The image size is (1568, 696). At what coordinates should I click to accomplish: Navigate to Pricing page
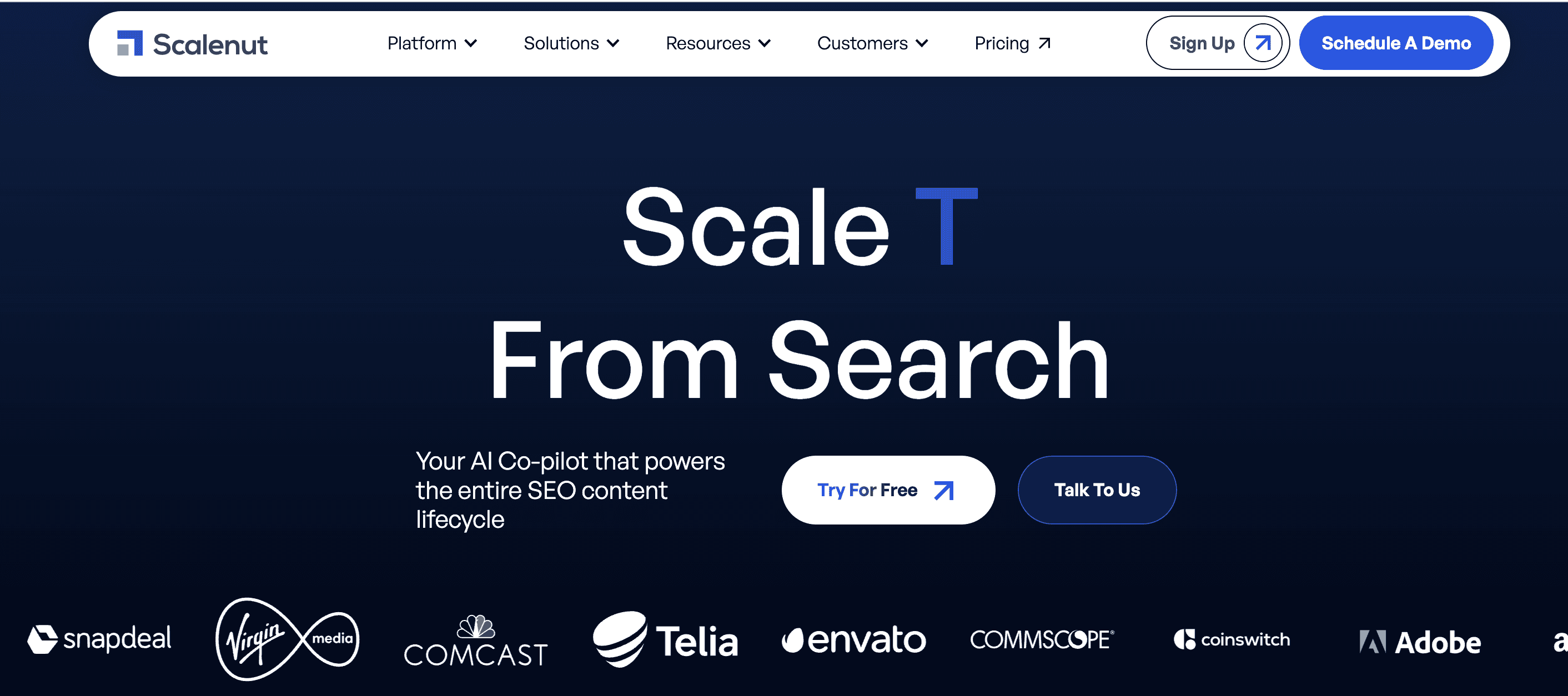click(1010, 42)
